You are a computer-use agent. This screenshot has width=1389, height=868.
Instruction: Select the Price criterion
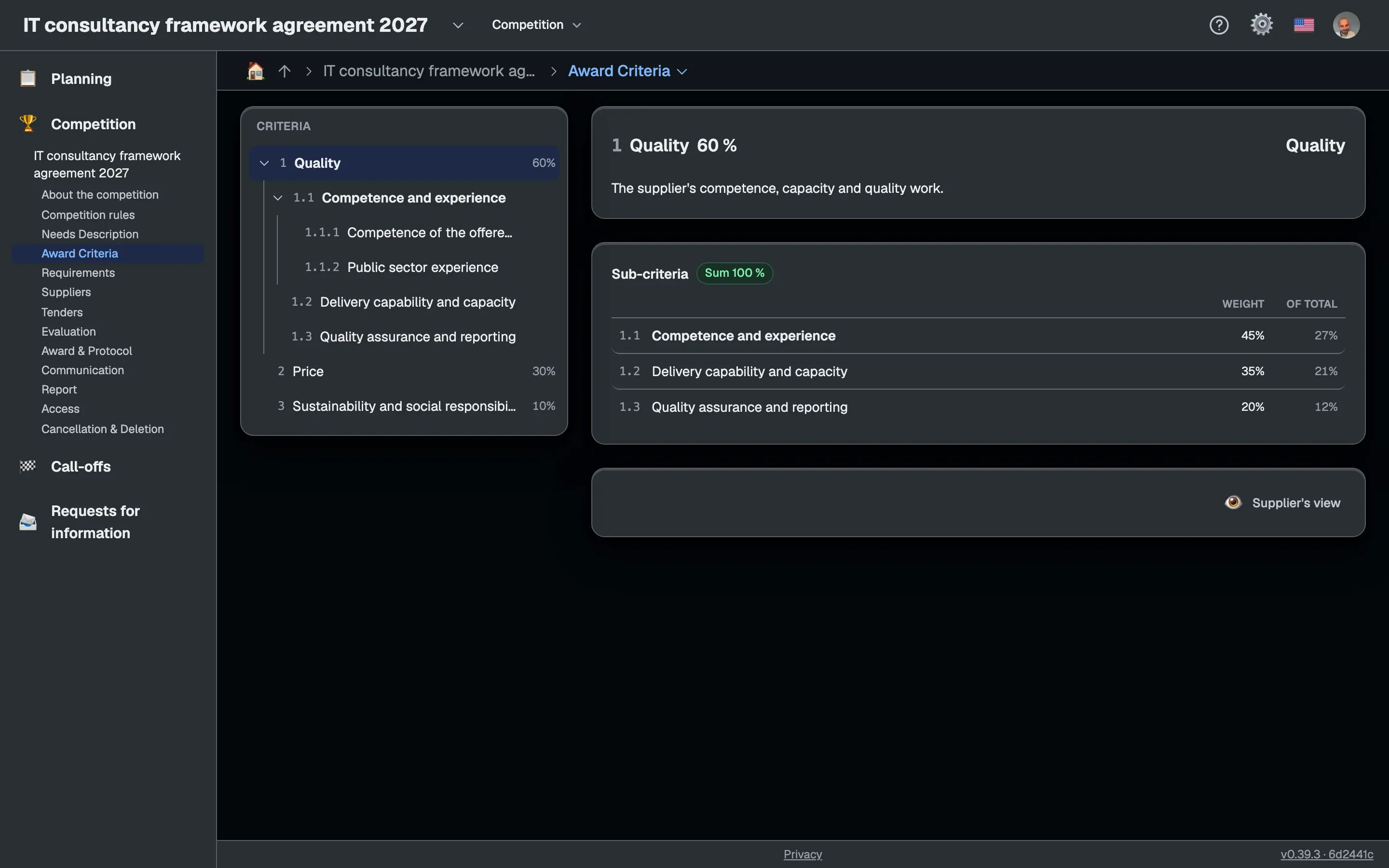[x=404, y=371]
